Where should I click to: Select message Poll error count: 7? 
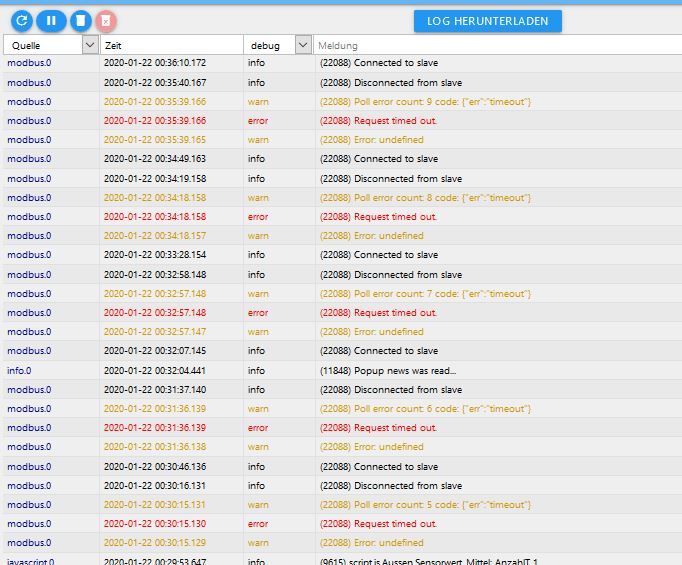(425, 294)
